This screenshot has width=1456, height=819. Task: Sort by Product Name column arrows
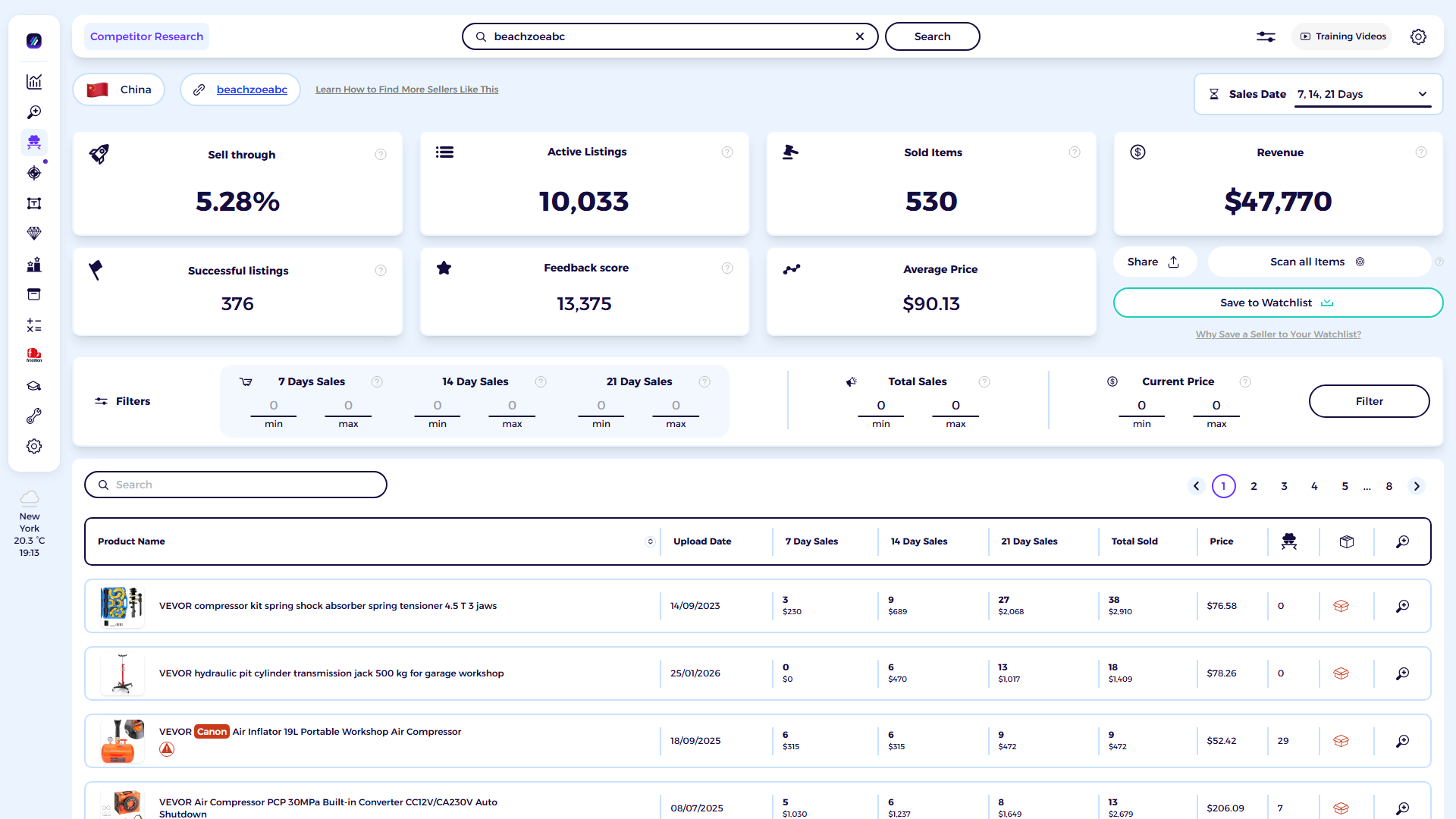(x=650, y=541)
